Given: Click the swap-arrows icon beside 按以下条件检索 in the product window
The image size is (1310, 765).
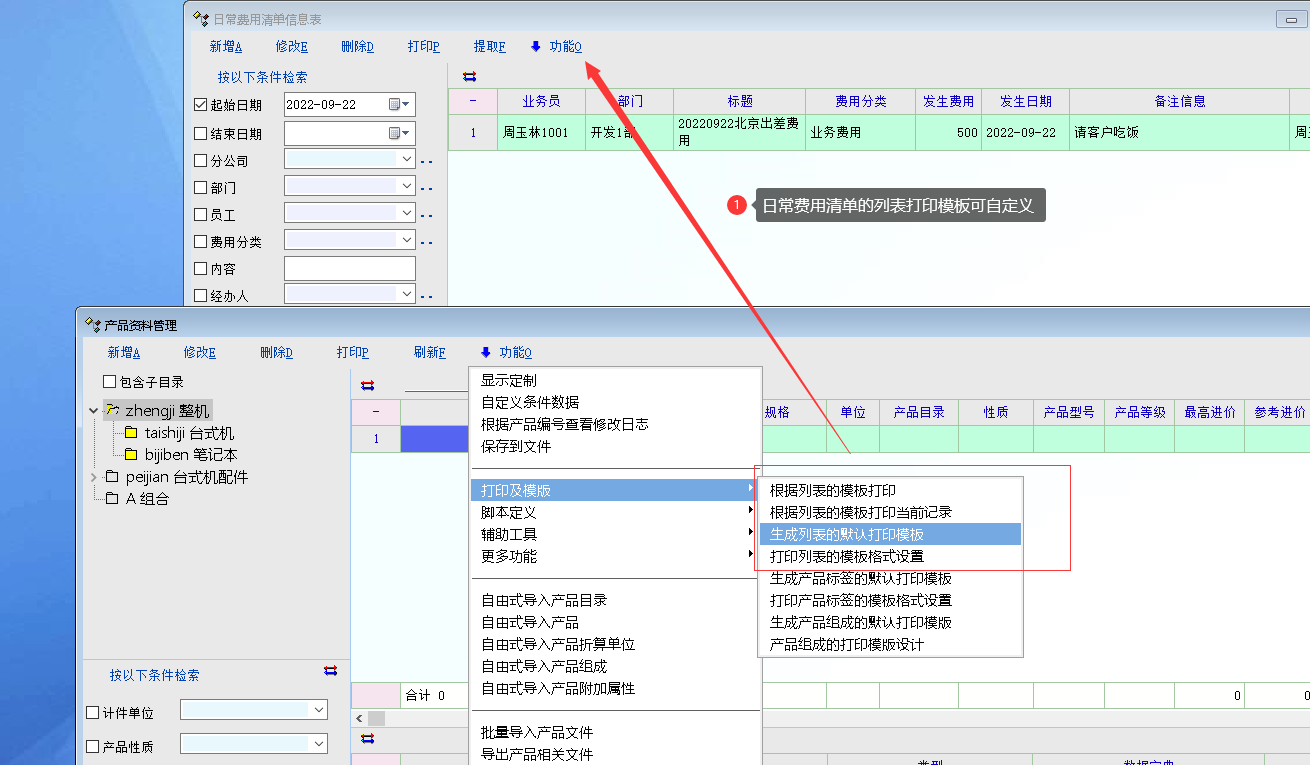Looking at the screenshot, I should click(x=331, y=670).
